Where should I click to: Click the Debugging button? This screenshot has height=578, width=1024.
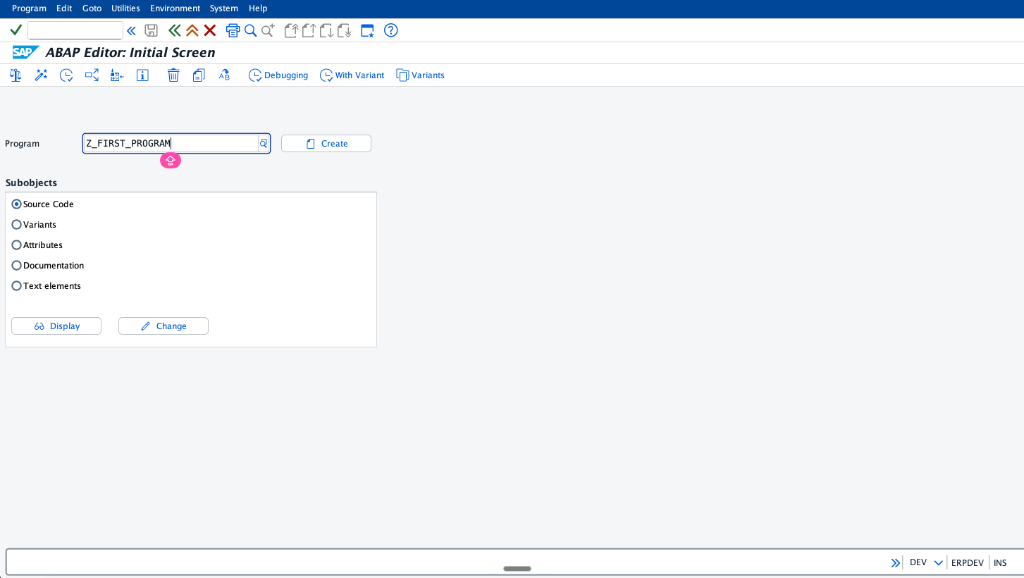pyautogui.click(x=278, y=75)
